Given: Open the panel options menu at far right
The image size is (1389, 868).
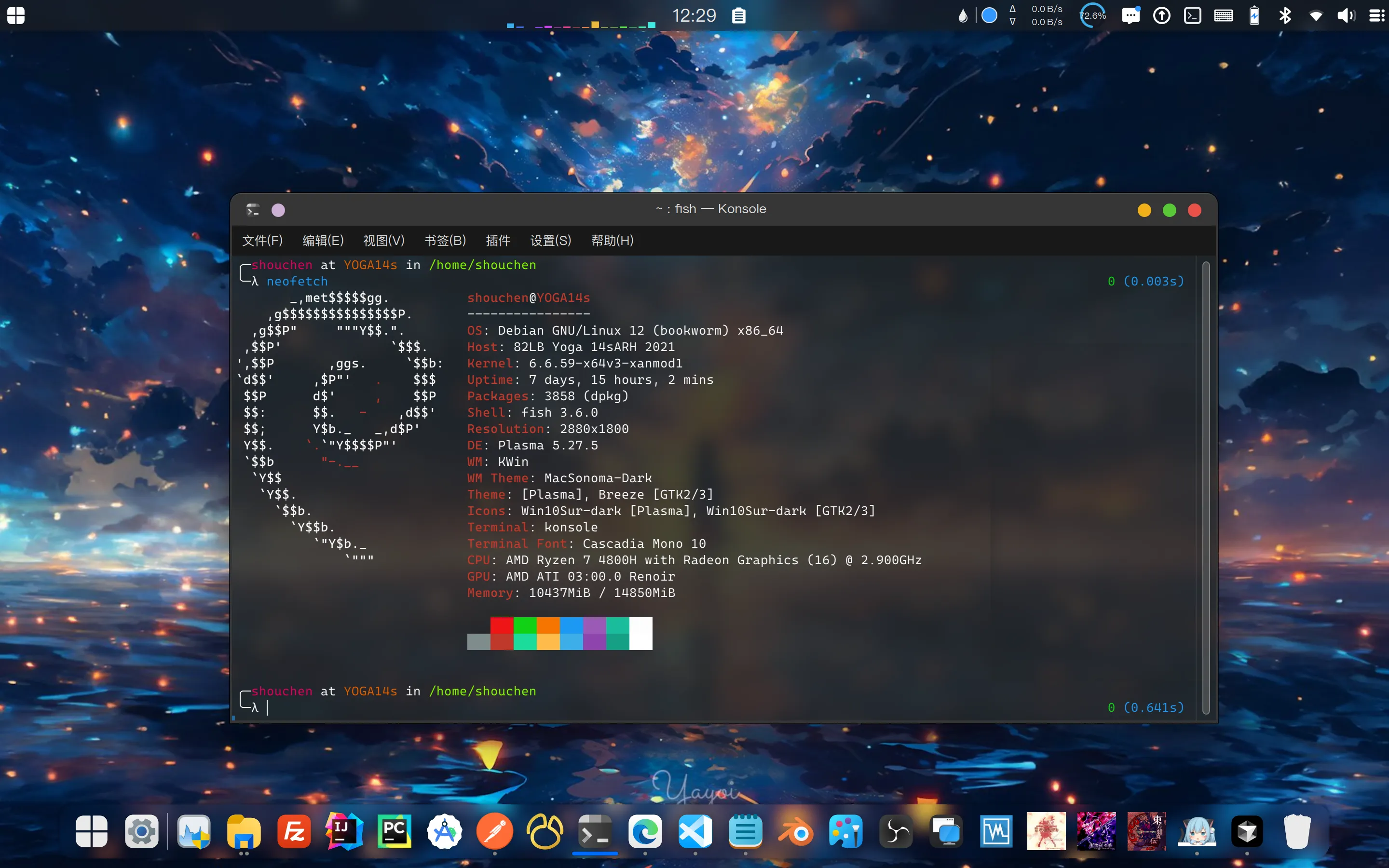Looking at the screenshot, I should (1377, 15).
